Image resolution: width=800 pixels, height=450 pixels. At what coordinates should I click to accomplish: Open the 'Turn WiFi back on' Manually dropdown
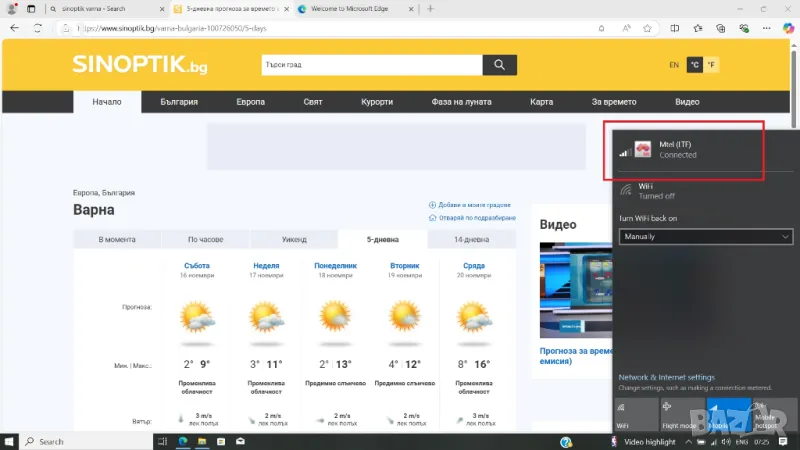(x=705, y=237)
